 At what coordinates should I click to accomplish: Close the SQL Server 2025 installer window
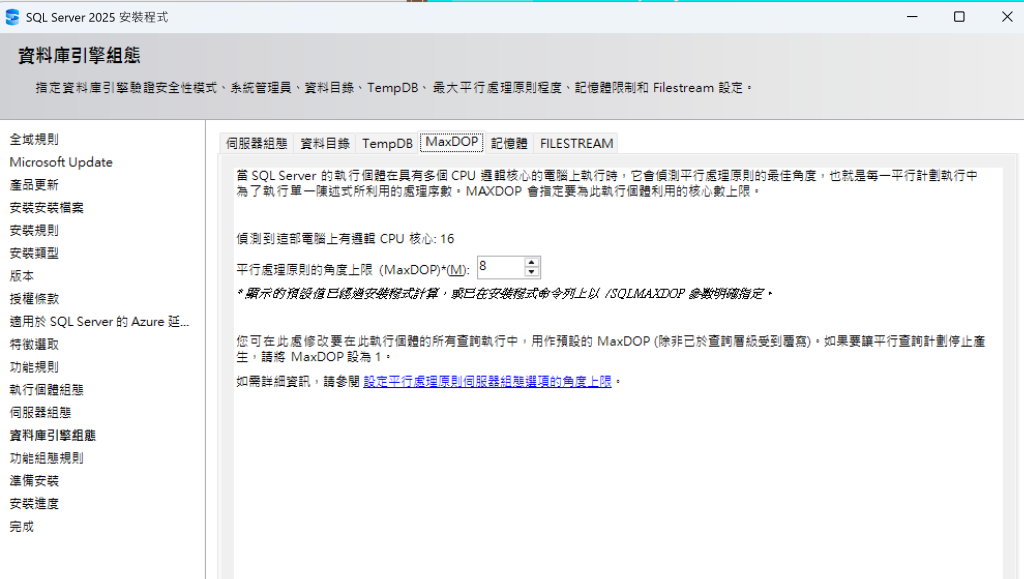point(1007,17)
